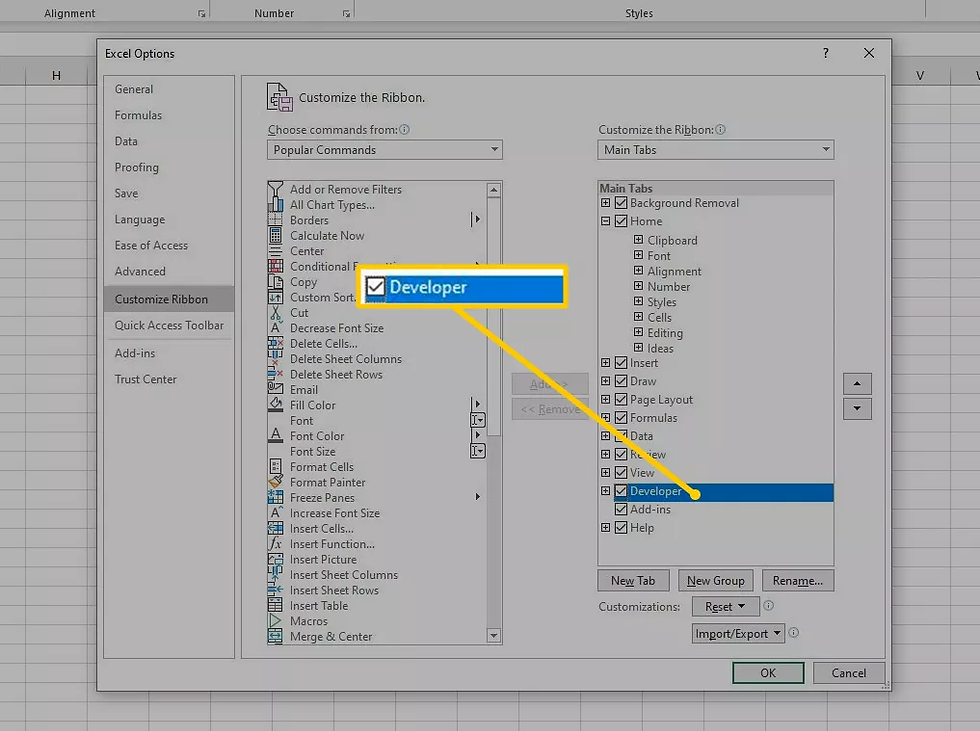Click the Decrease Font Size icon

(275, 328)
